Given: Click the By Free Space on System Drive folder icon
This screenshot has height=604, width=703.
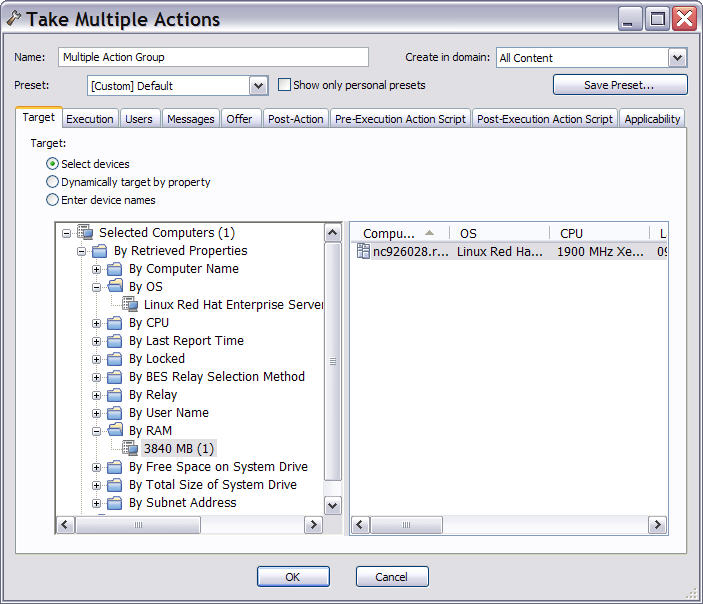Looking at the screenshot, I should [114, 467].
